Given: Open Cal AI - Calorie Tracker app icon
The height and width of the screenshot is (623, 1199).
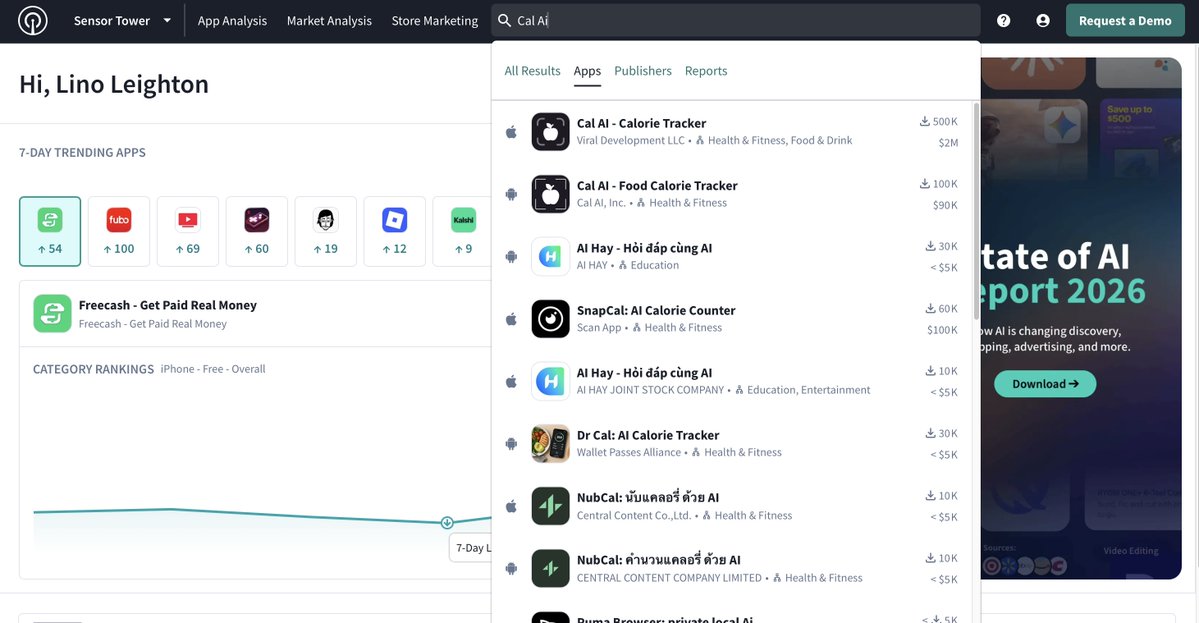Looking at the screenshot, I should pos(551,131).
